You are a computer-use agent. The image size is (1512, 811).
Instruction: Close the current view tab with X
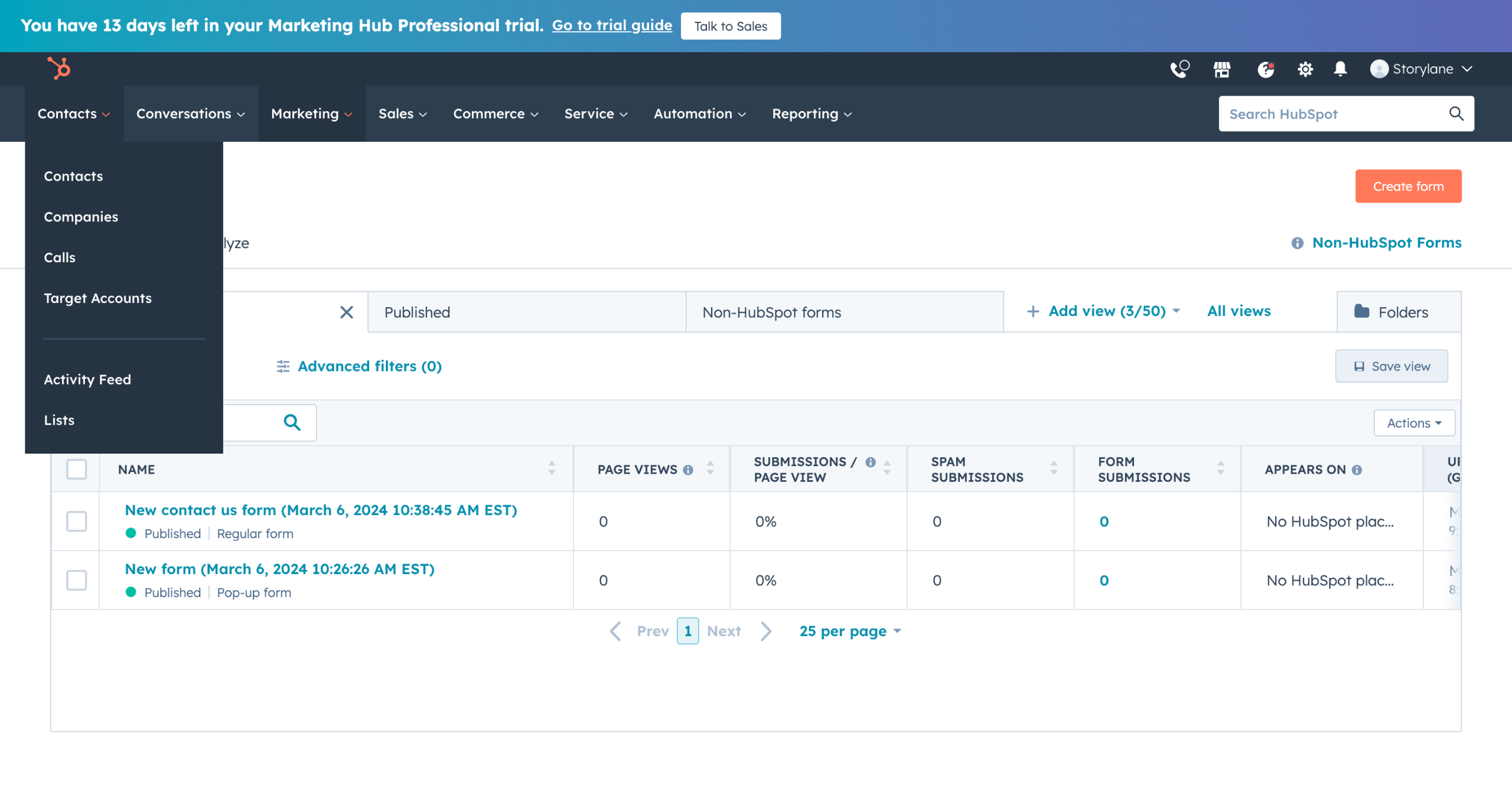[x=347, y=312]
